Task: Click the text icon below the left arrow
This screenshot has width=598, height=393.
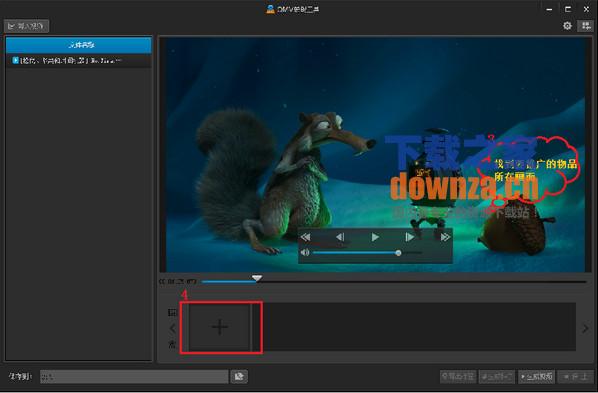Action: tap(172, 344)
